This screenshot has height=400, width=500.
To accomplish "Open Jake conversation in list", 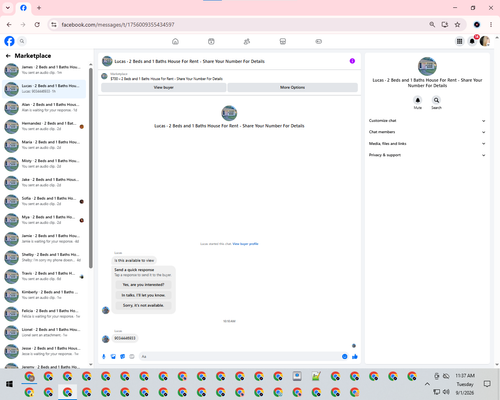I will (44, 182).
